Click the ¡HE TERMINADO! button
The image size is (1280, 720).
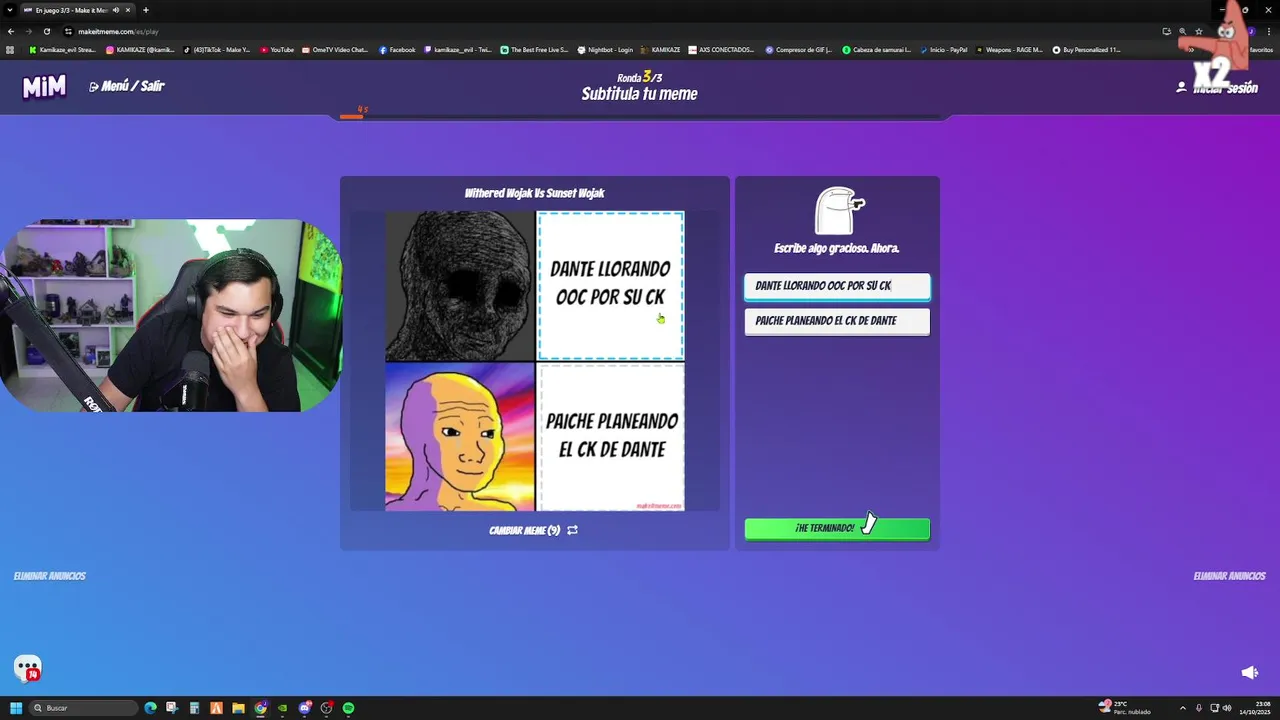(x=837, y=528)
